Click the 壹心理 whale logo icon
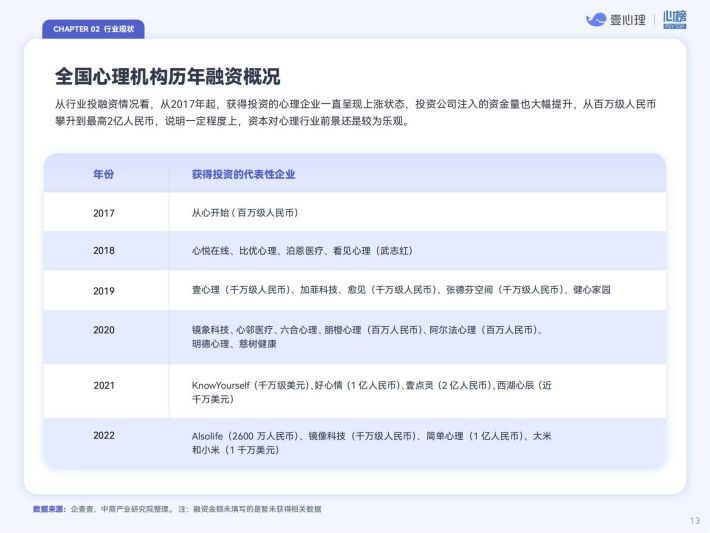Viewport: 710px width, 533px height. (x=595, y=19)
